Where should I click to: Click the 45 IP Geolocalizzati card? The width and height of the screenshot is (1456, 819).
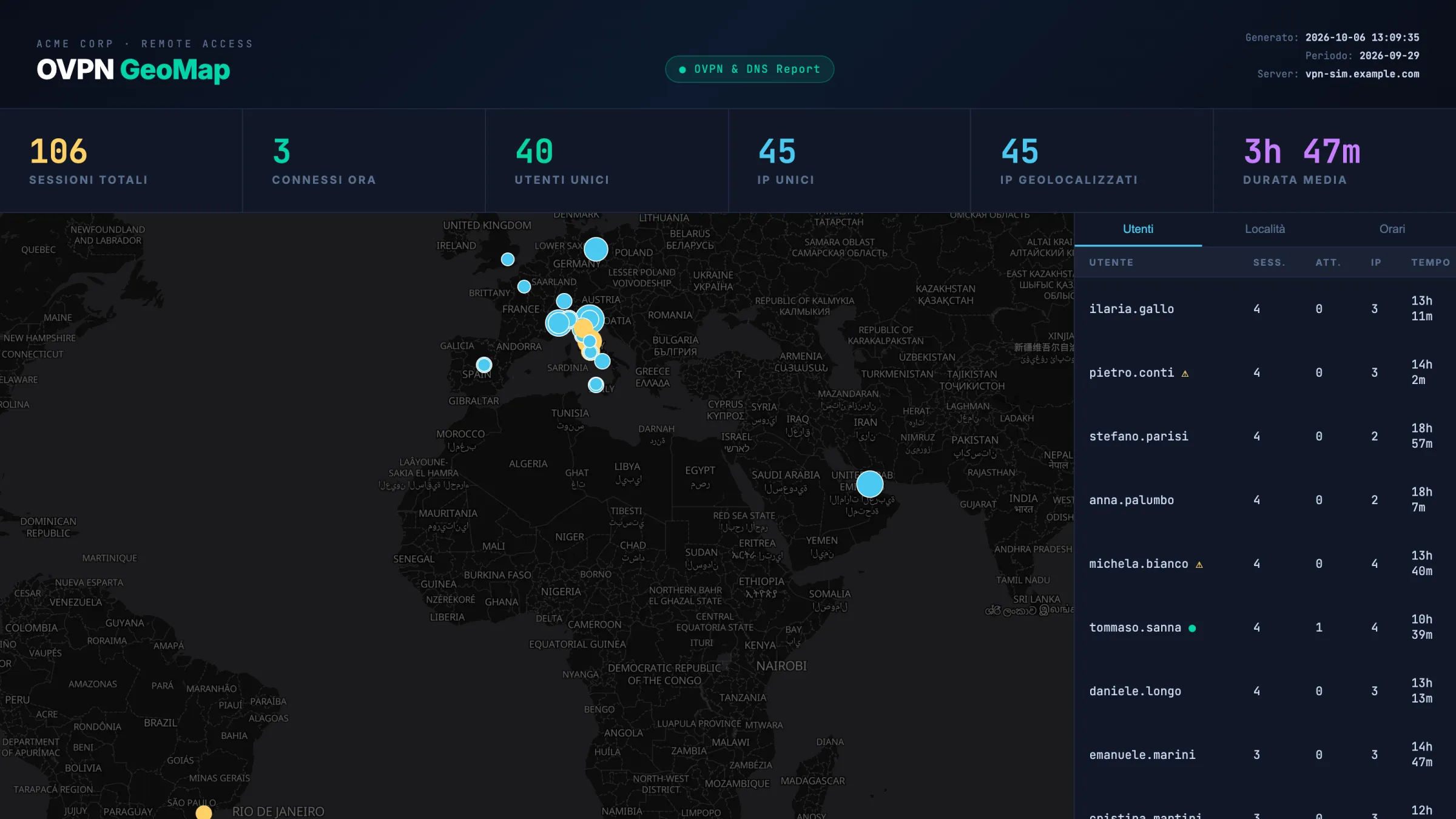coord(1092,161)
